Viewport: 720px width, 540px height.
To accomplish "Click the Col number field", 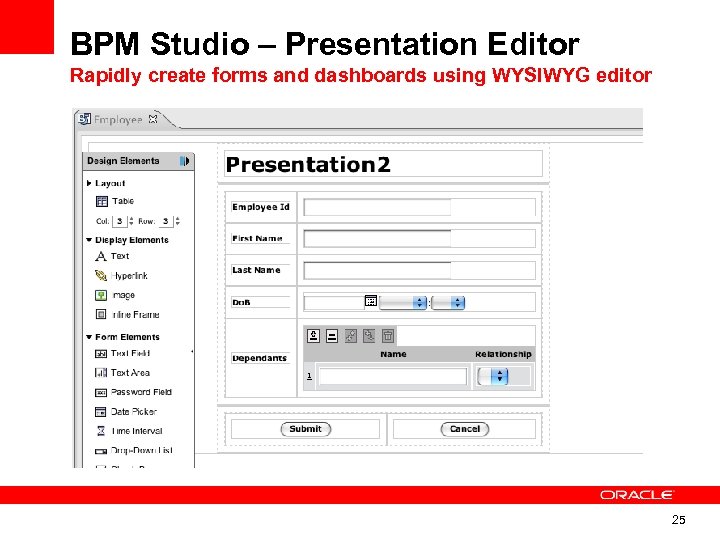I will (x=119, y=221).
